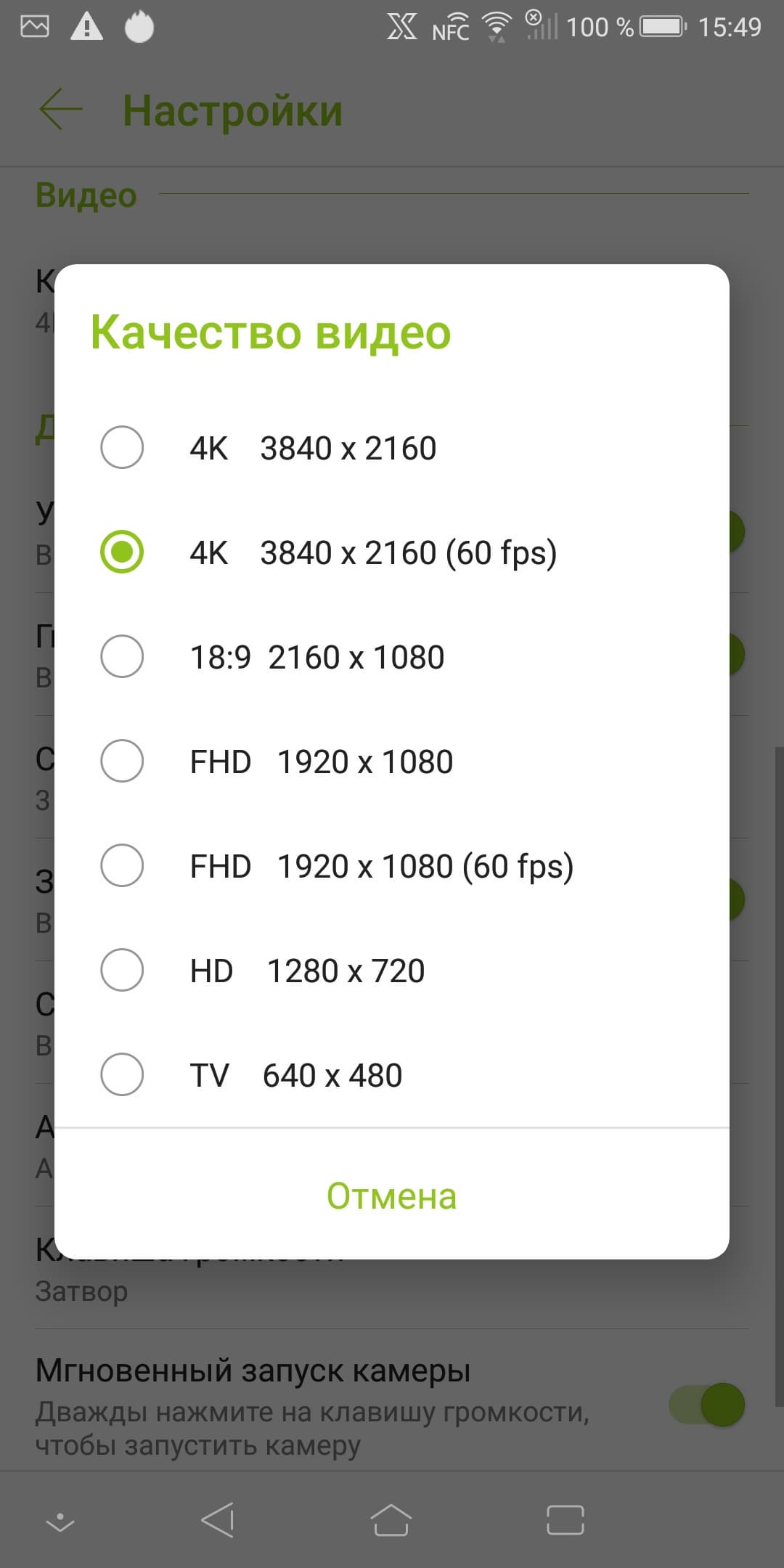Screen dimensions: 784x1568
Task: Tap the picture notification icon in status bar
Action: point(35,28)
